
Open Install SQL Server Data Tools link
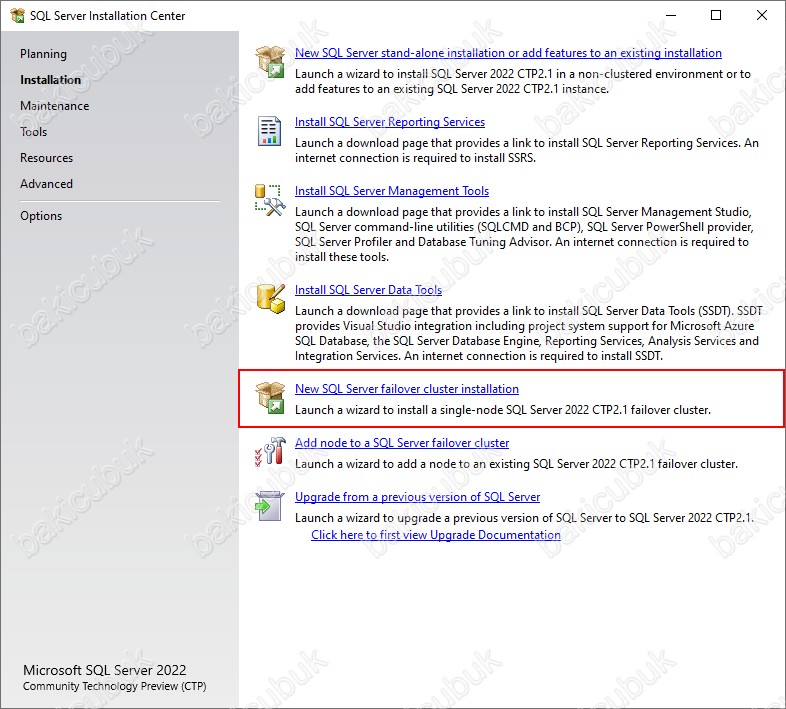(368, 290)
